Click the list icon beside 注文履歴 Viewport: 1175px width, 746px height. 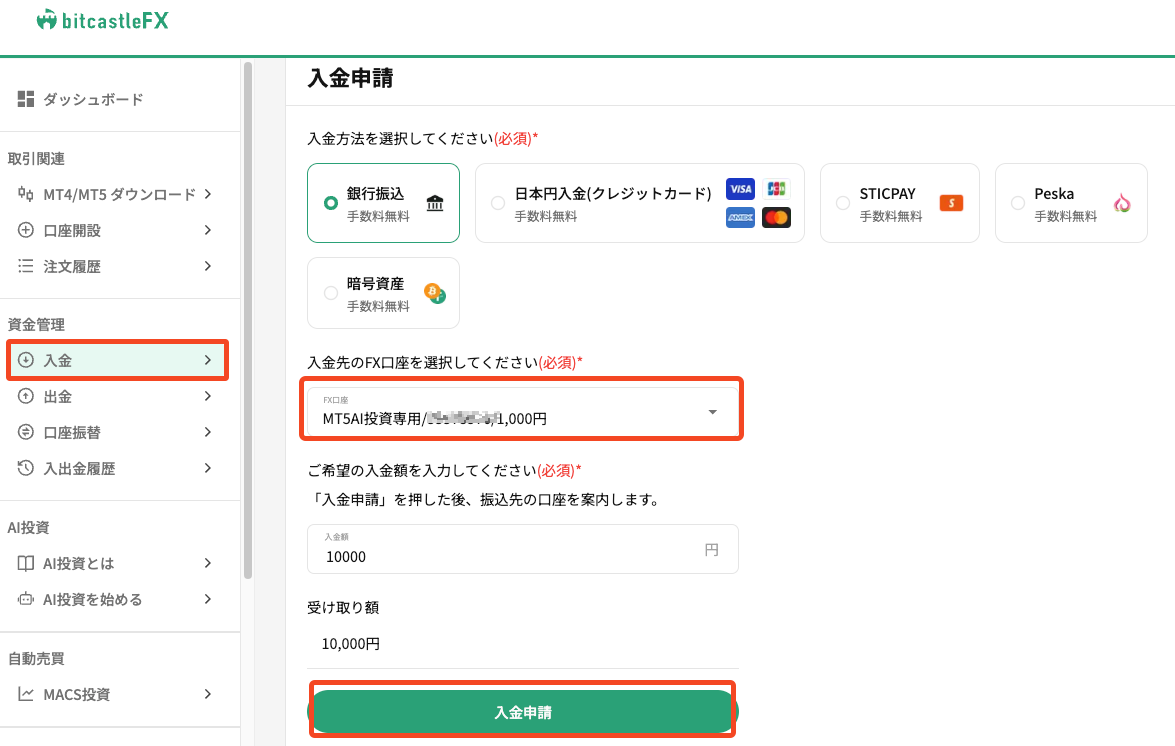tap(25, 266)
